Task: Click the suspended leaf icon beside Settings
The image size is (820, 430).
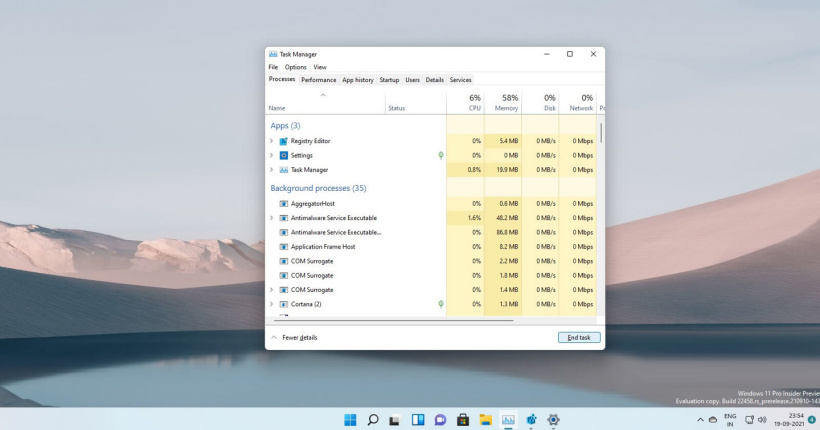Action: coord(441,155)
